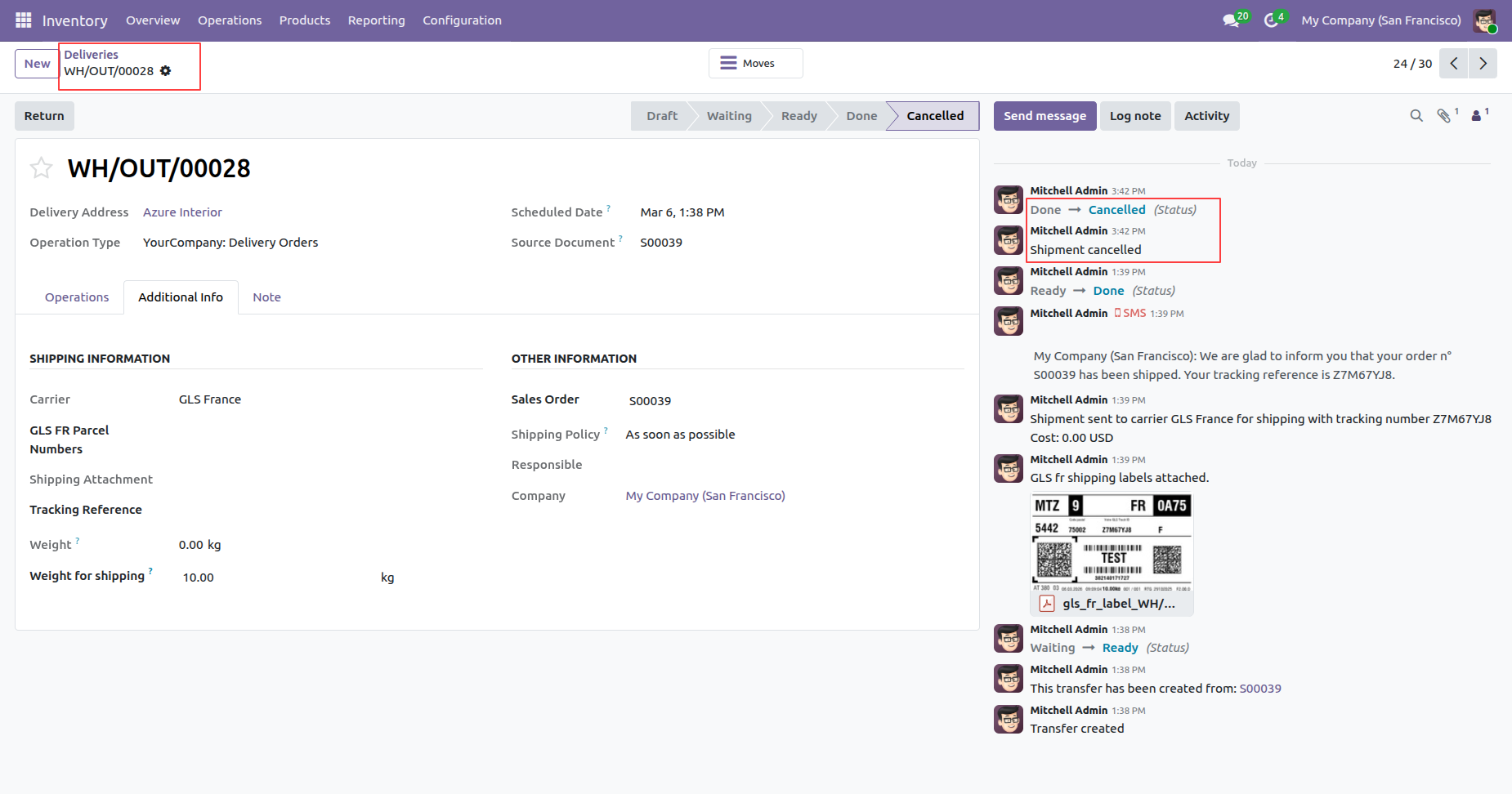Click the Activity button
The height and width of the screenshot is (794, 1512).
[x=1207, y=116]
